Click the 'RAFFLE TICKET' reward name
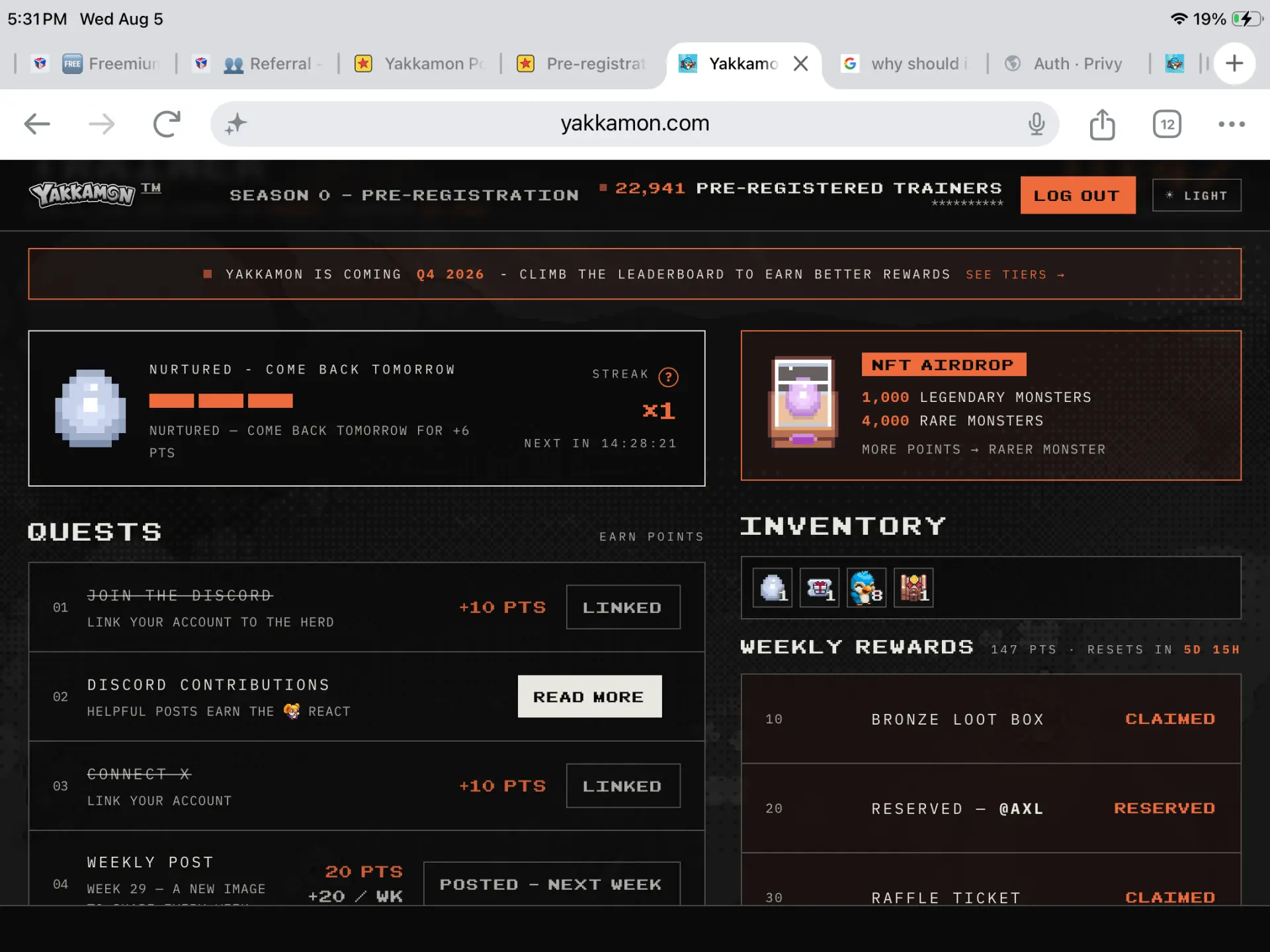This screenshot has width=1270, height=952. coord(946,898)
